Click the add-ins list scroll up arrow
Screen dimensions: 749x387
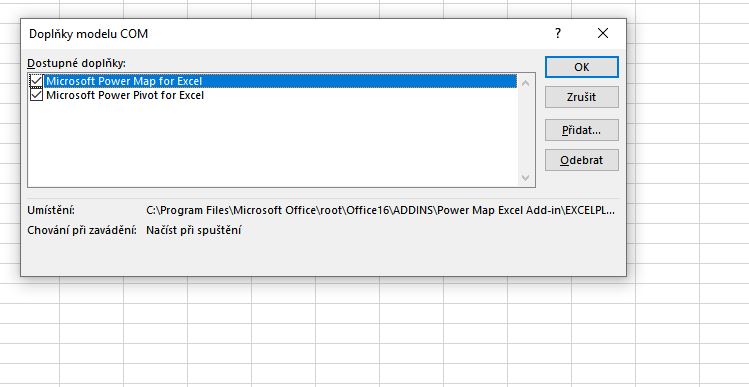click(x=525, y=83)
